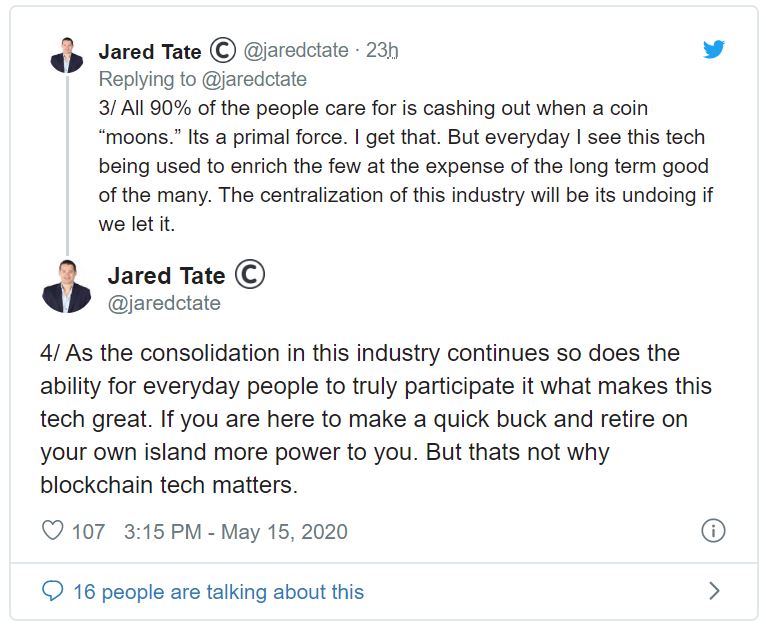Screen dimensions: 766x633
Task: Open the tweet info circle icon
Action: tap(713, 530)
